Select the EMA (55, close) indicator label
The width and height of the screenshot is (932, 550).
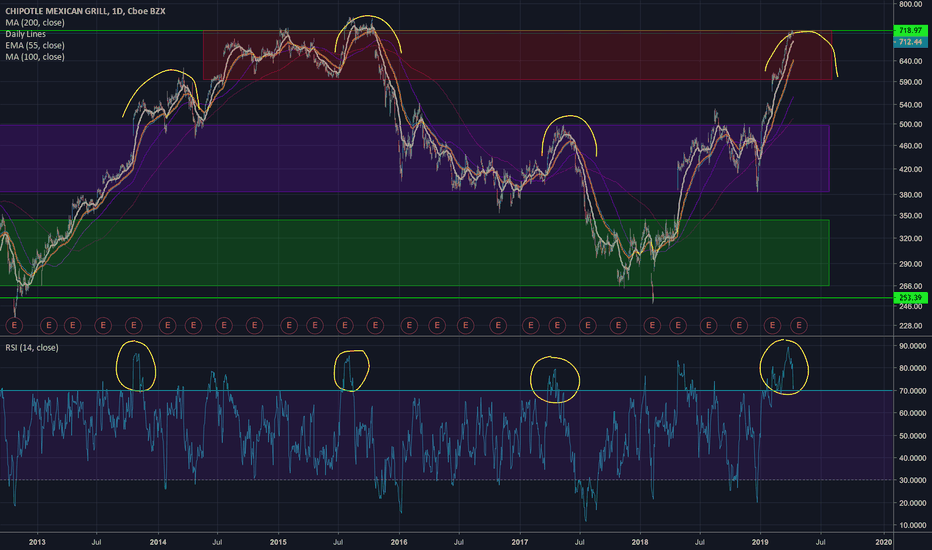pyautogui.click(x=35, y=45)
